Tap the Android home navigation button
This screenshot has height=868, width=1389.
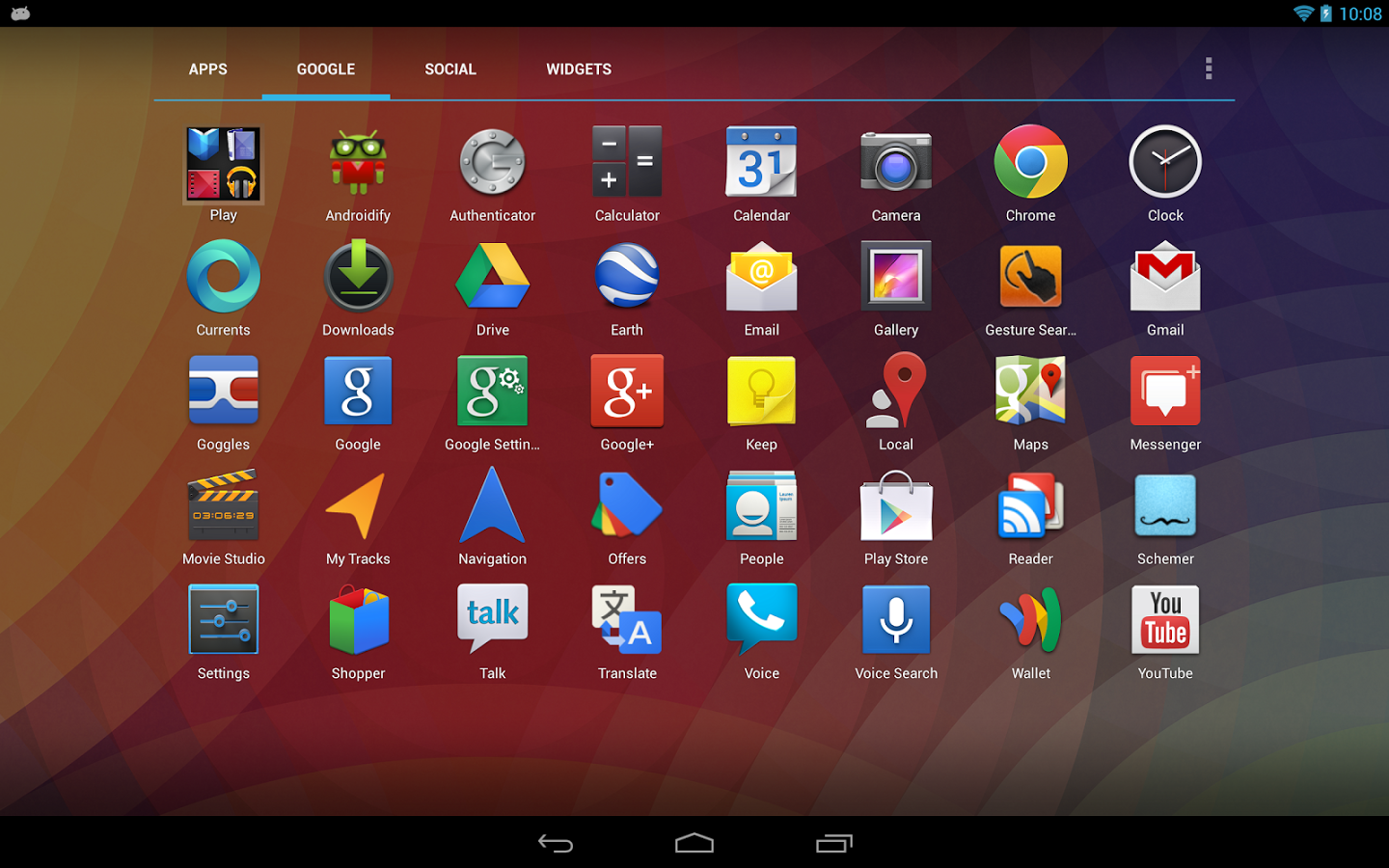click(694, 844)
